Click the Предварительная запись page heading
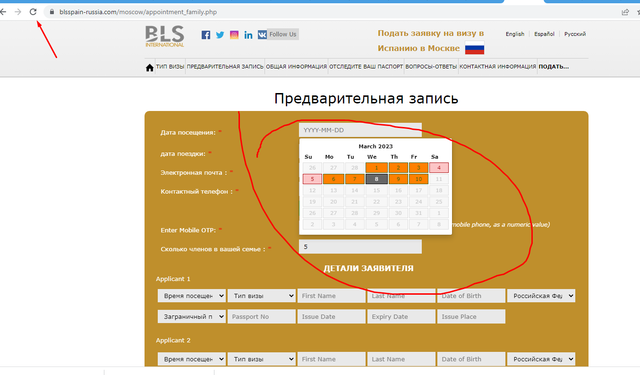The image size is (640, 375). (x=366, y=98)
